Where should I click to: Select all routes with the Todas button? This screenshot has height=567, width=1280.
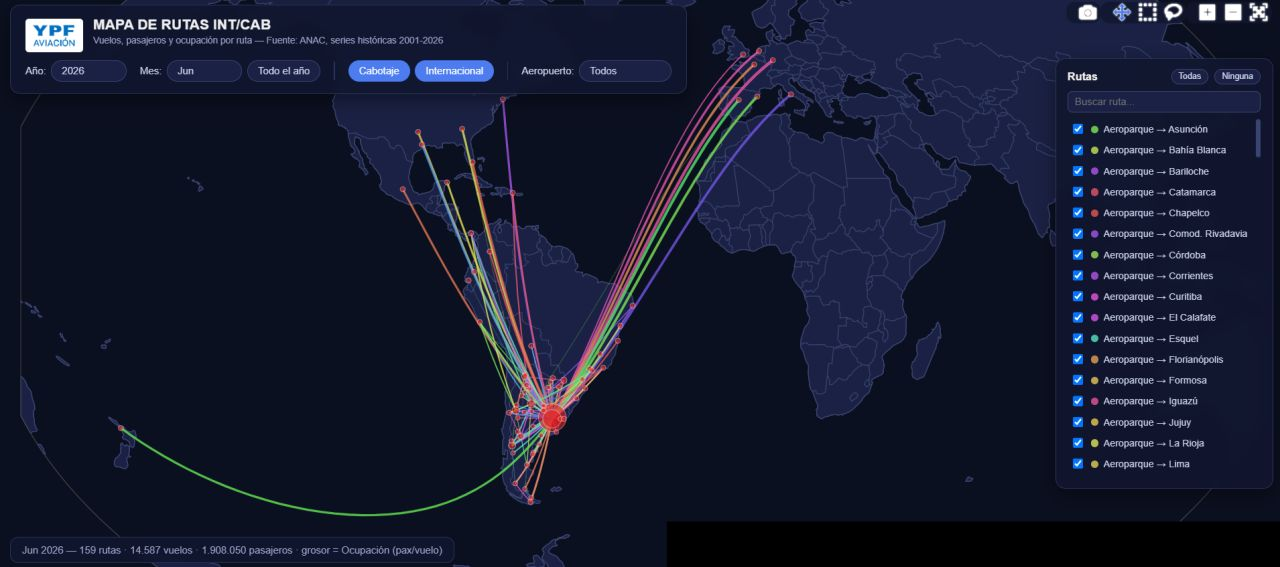tap(1189, 76)
